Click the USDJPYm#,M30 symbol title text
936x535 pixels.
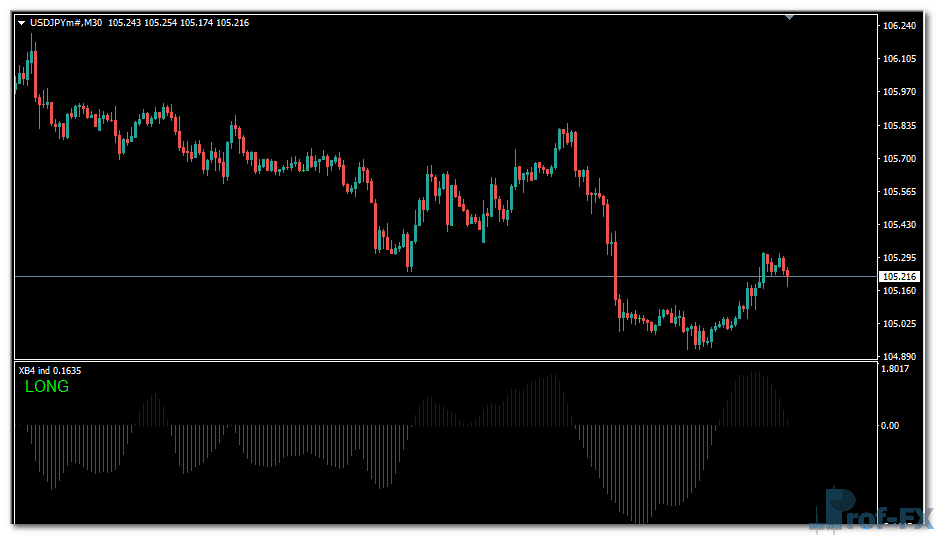(66, 22)
